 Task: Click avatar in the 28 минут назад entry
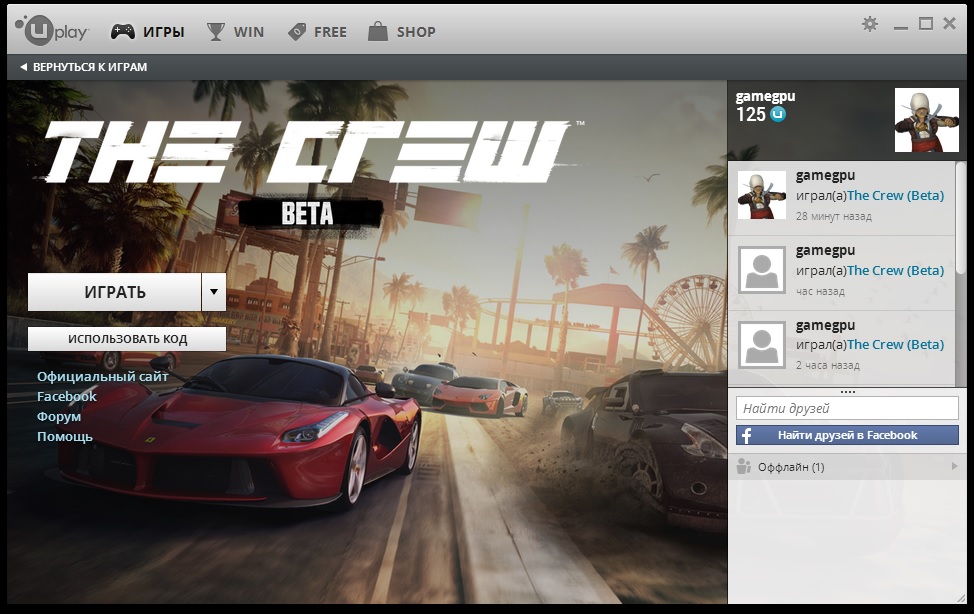pos(762,195)
